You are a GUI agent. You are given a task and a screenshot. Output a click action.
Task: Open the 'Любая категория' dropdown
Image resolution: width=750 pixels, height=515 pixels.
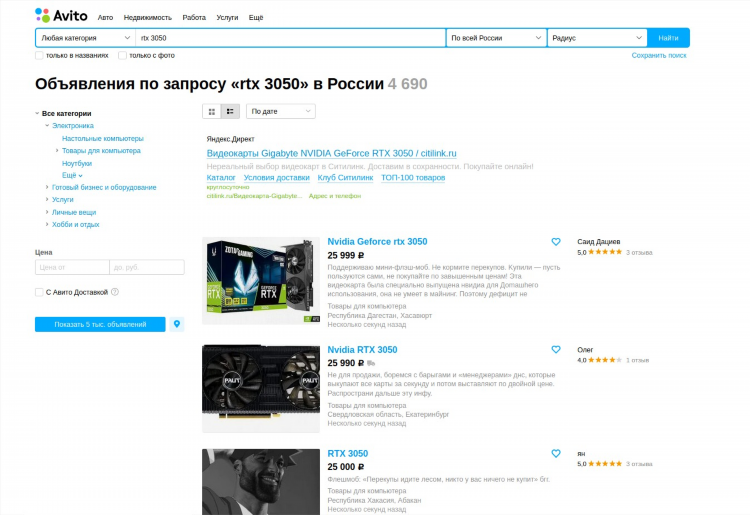pos(86,38)
